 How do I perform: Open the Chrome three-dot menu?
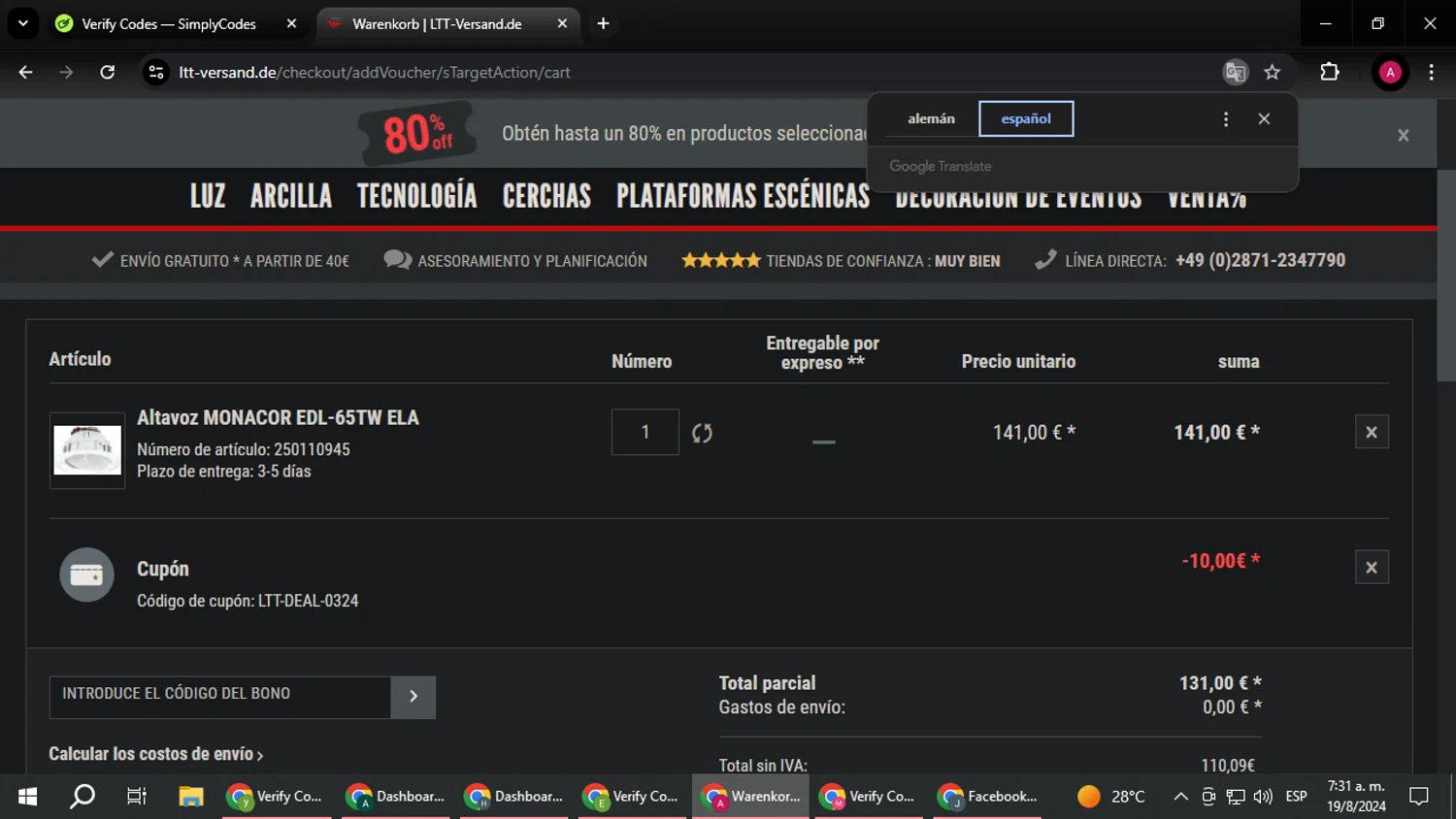tap(1431, 72)
